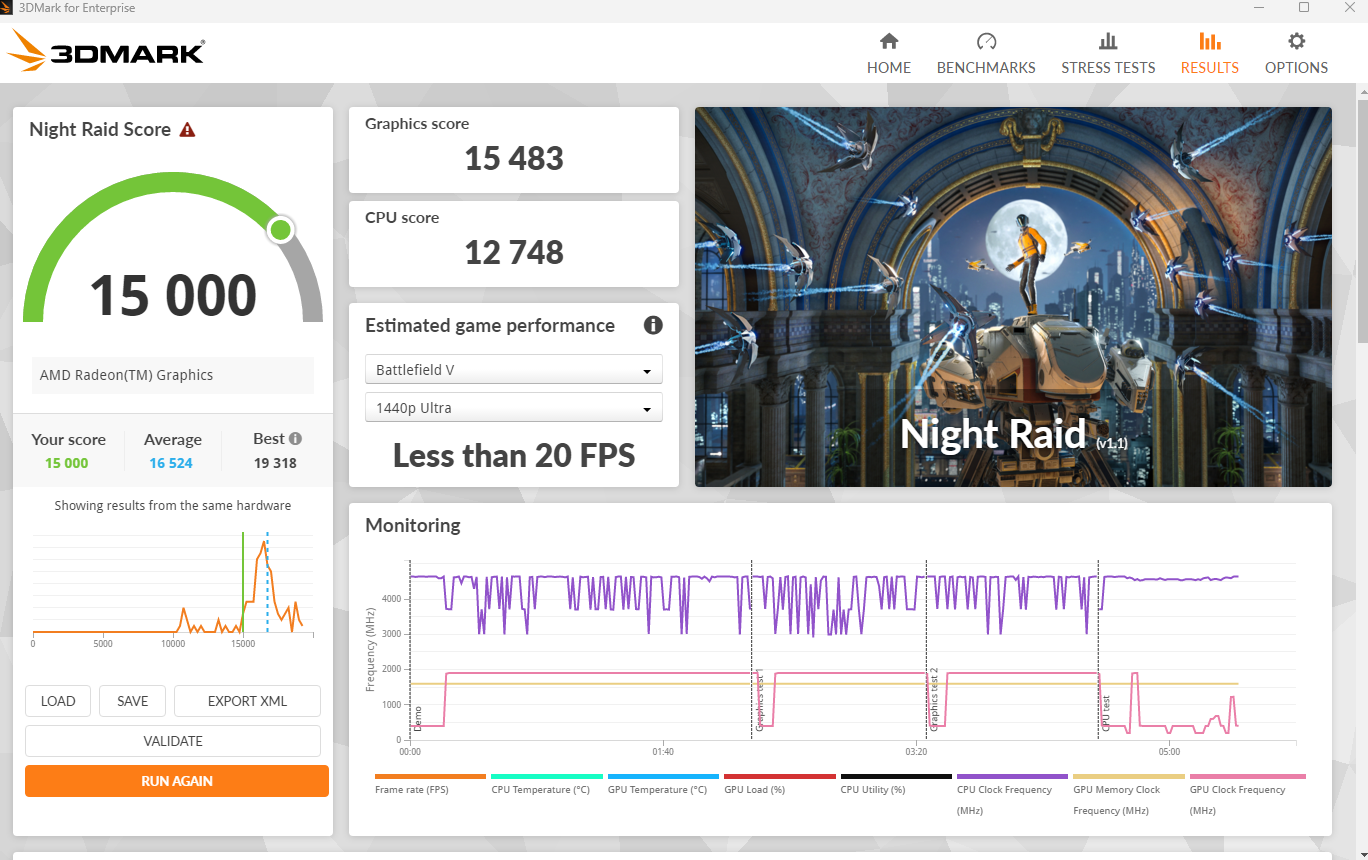Click the Home house icon
Viewport: 1368px width, 860px height.
pyautogui.click(x=889, y=41)
